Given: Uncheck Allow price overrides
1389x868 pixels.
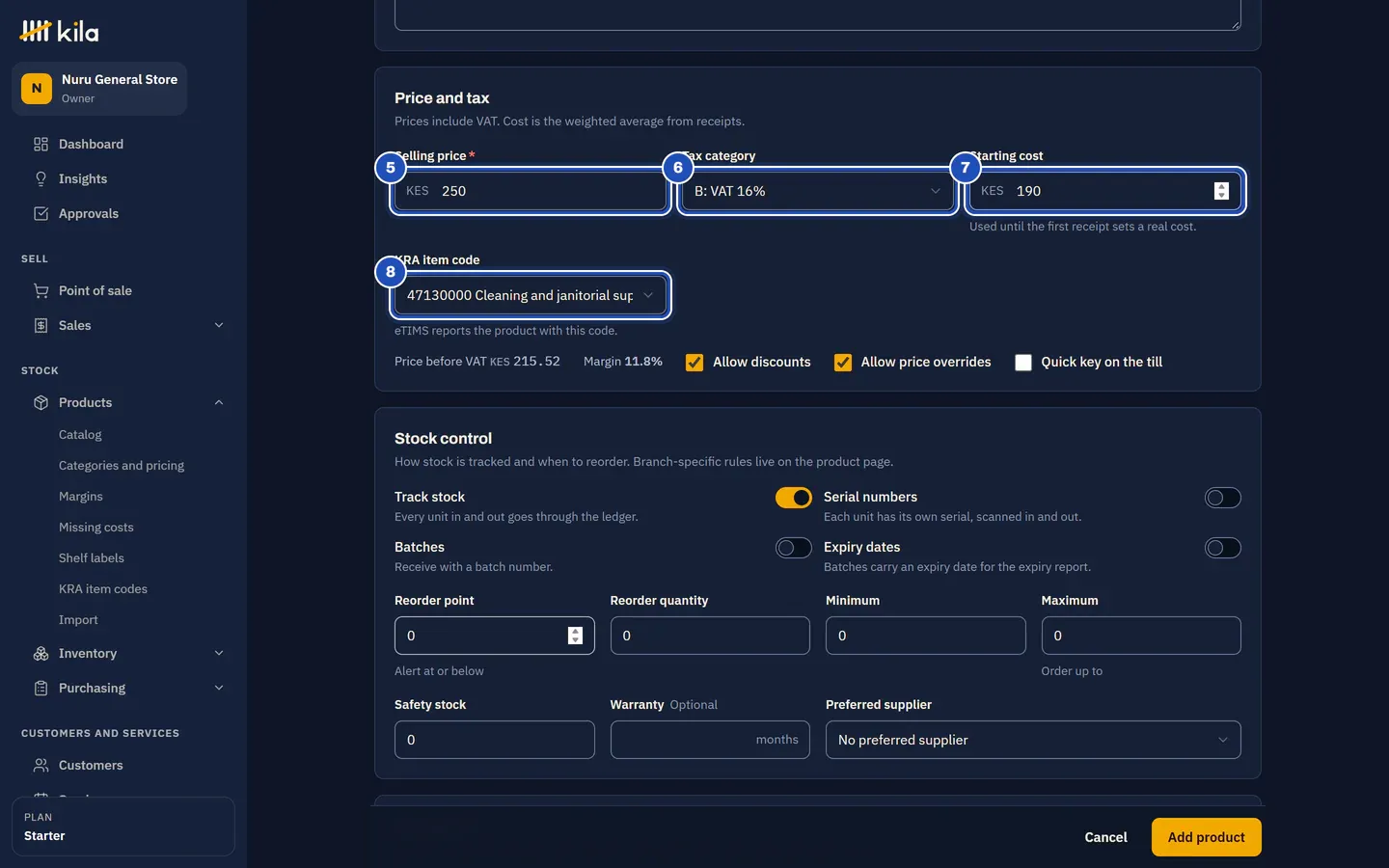Looking at the screenshot, I should [843, 363].
